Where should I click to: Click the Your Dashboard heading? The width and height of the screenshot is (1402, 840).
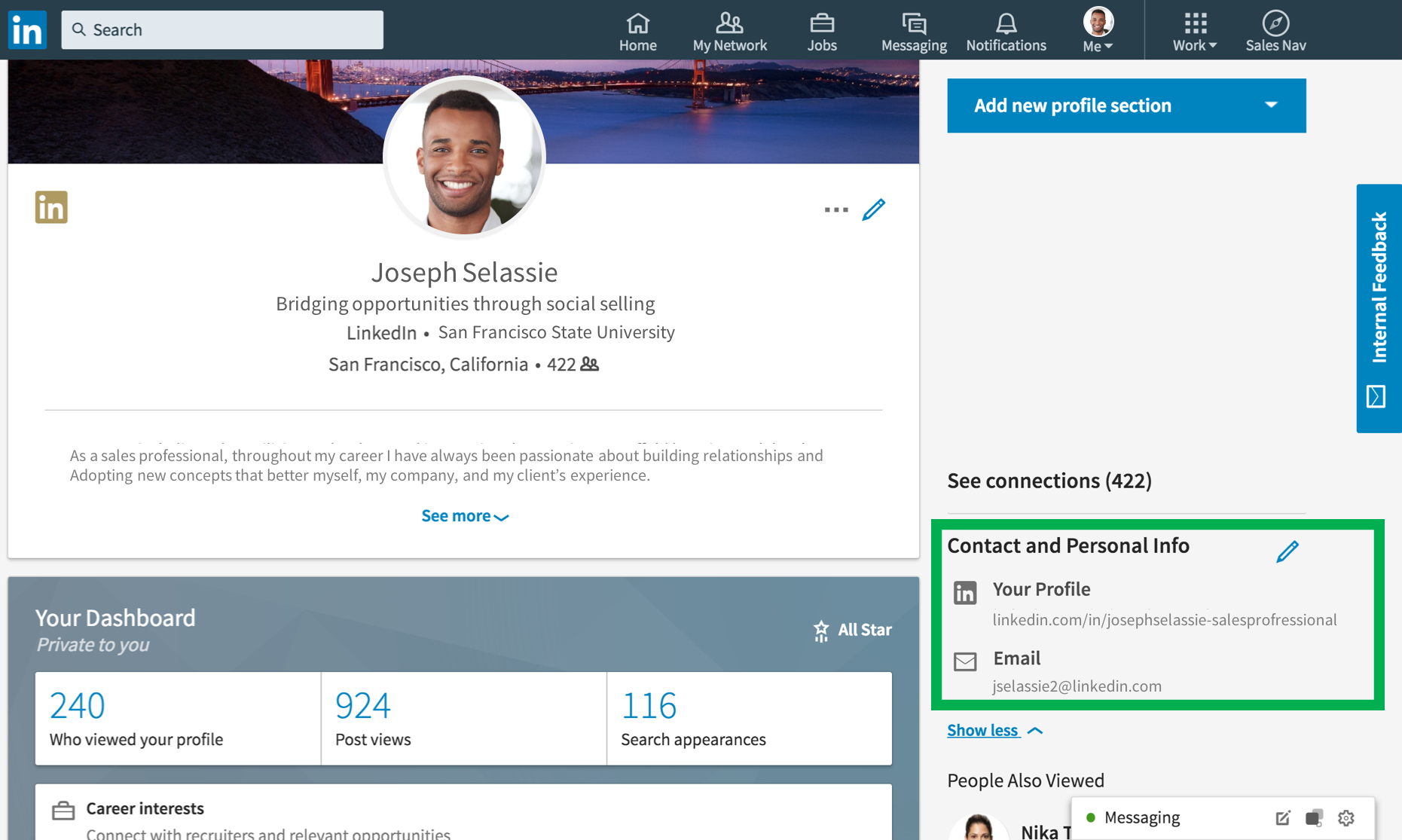(115, 618)
